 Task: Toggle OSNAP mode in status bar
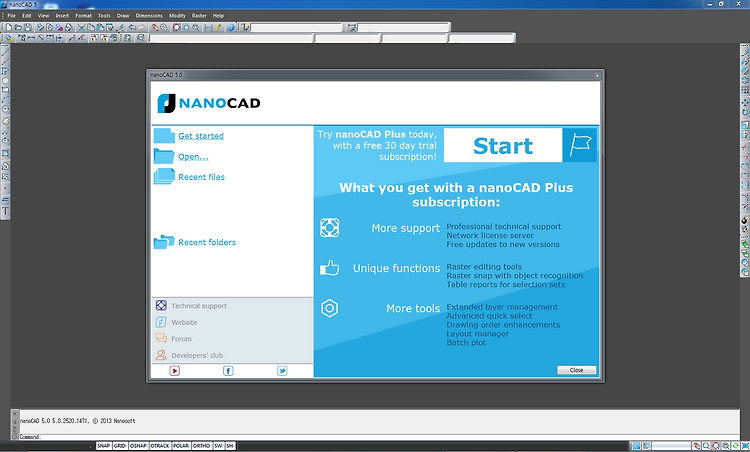point(138,446)
